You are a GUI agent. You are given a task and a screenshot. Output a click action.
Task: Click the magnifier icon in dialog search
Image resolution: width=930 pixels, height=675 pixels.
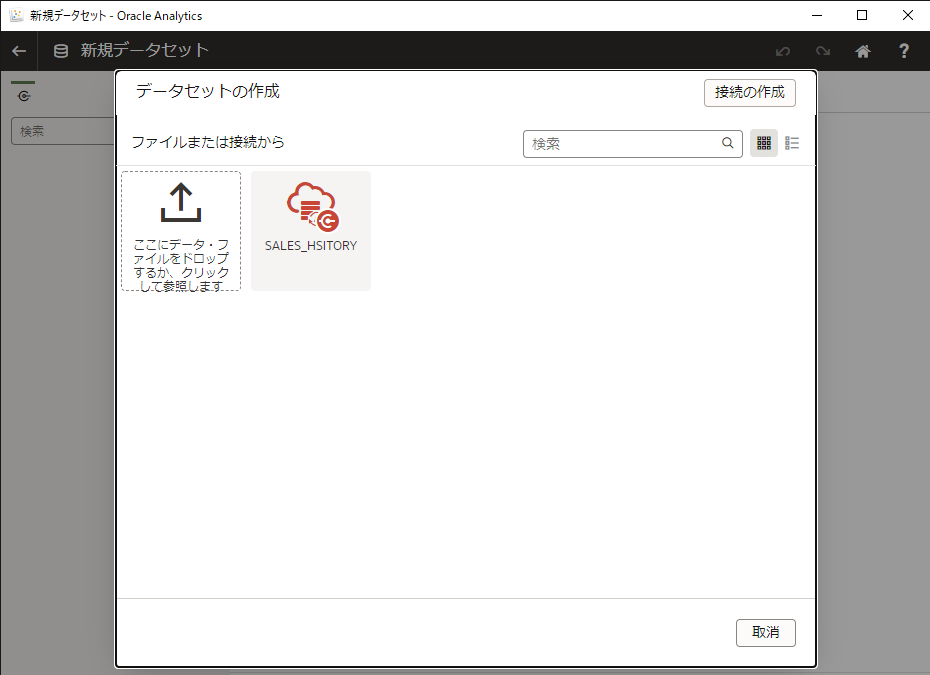728,143
